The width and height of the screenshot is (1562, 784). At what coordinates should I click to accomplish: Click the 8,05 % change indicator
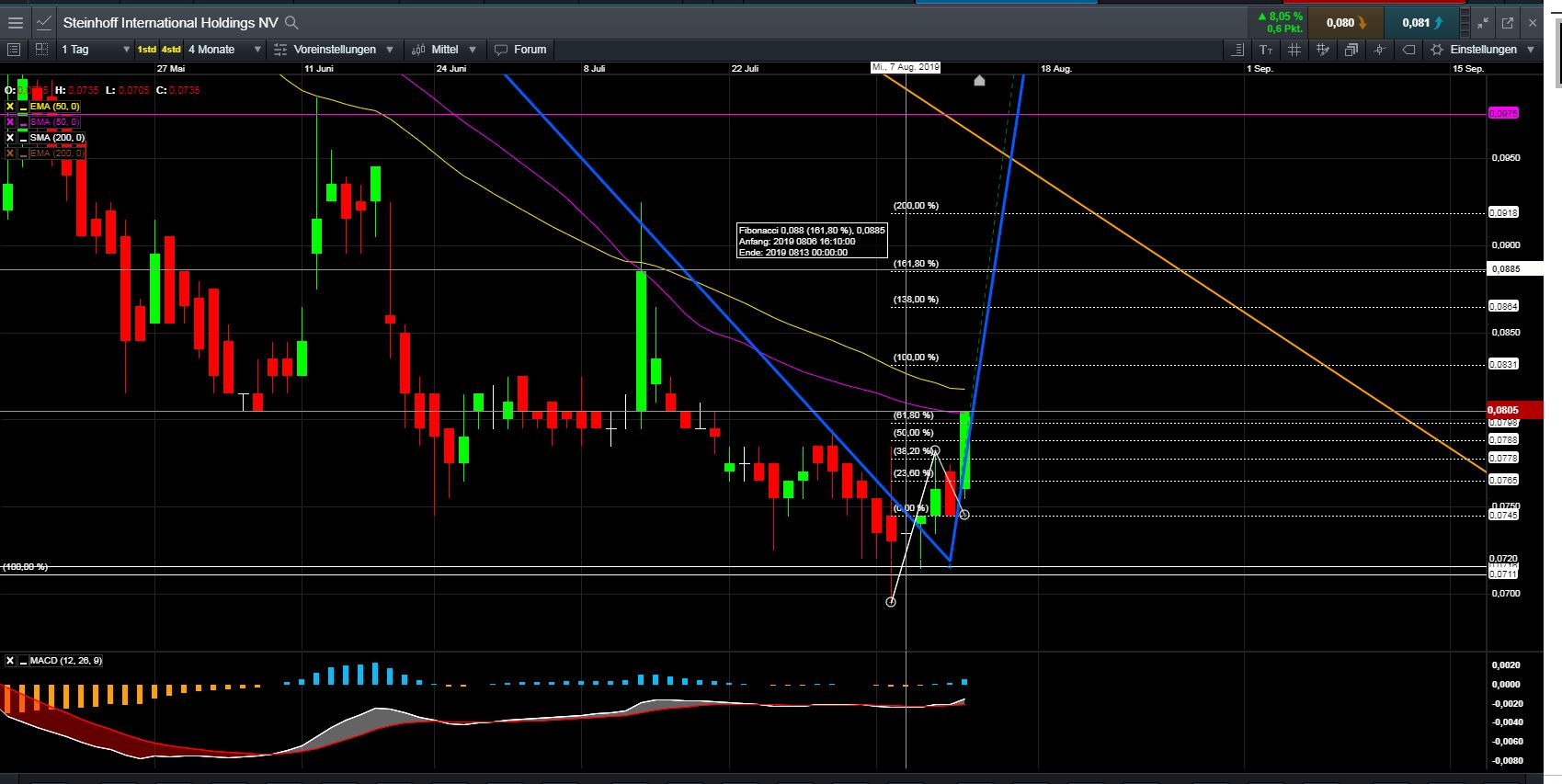tap(1280, 17)
